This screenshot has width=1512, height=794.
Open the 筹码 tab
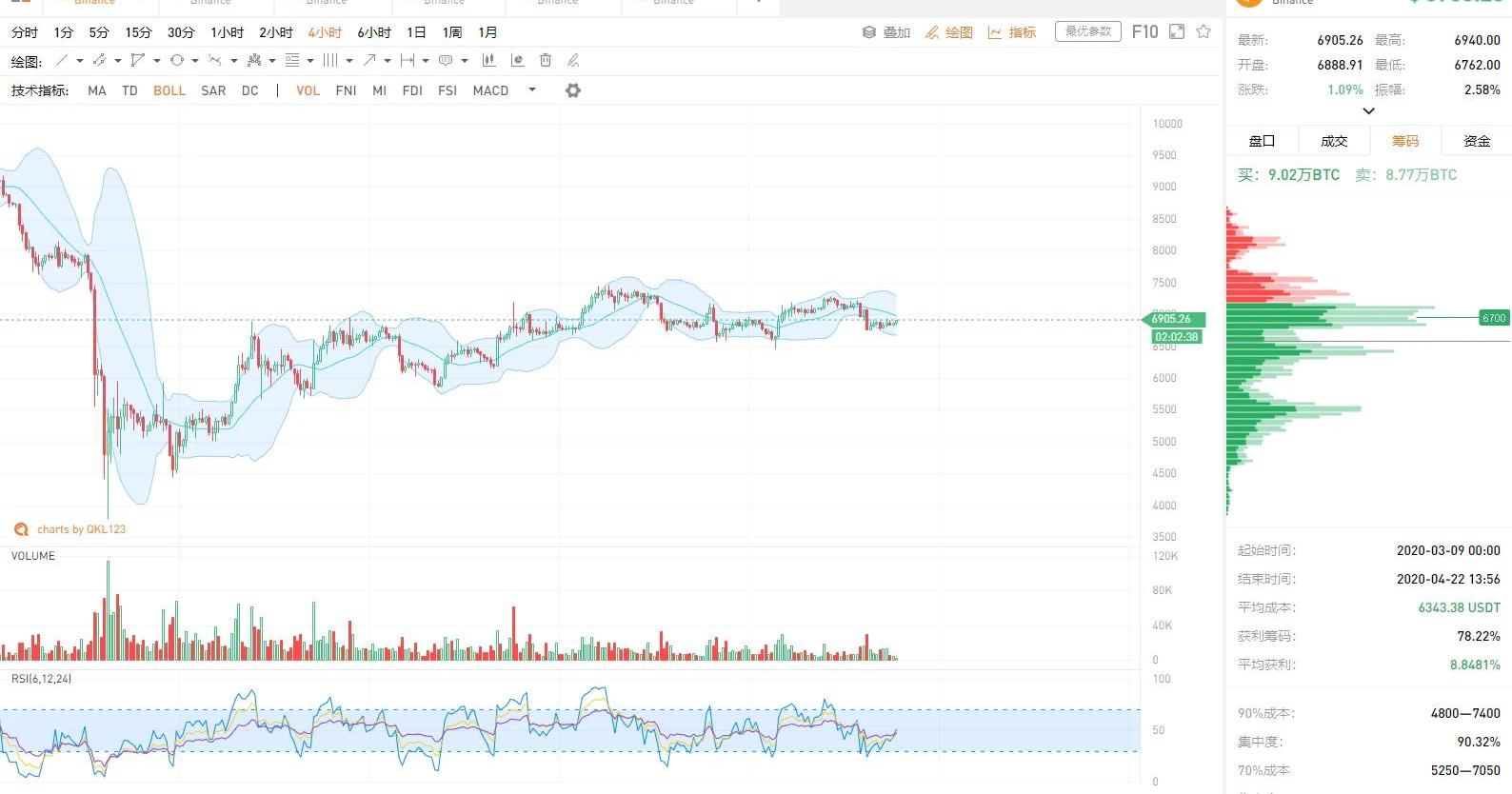point(1405,141)
